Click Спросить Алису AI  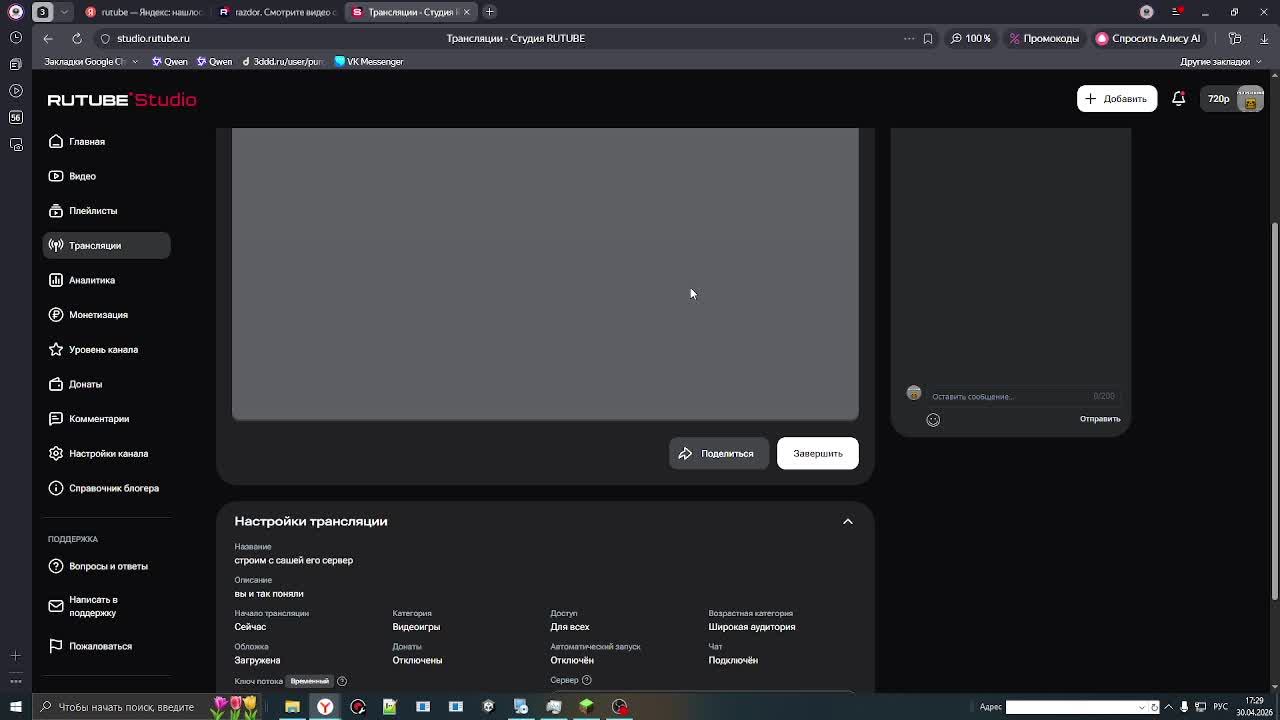[x=1148, y=38]
